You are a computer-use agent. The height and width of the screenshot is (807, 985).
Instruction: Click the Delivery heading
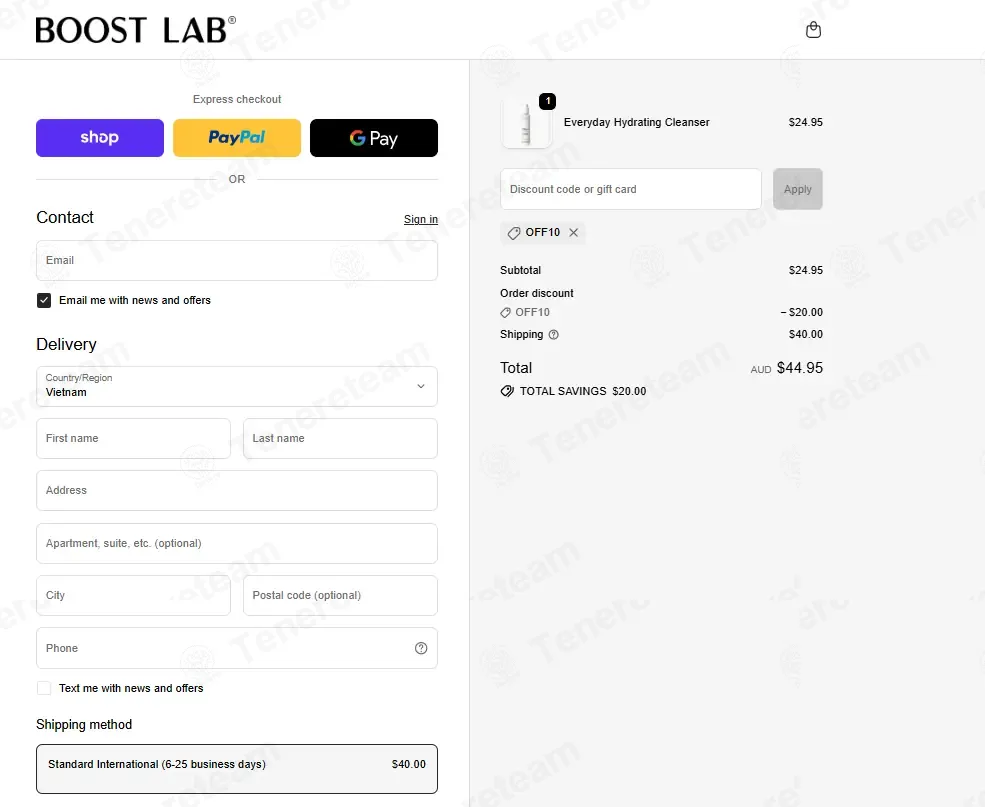(x=66, y=344)
